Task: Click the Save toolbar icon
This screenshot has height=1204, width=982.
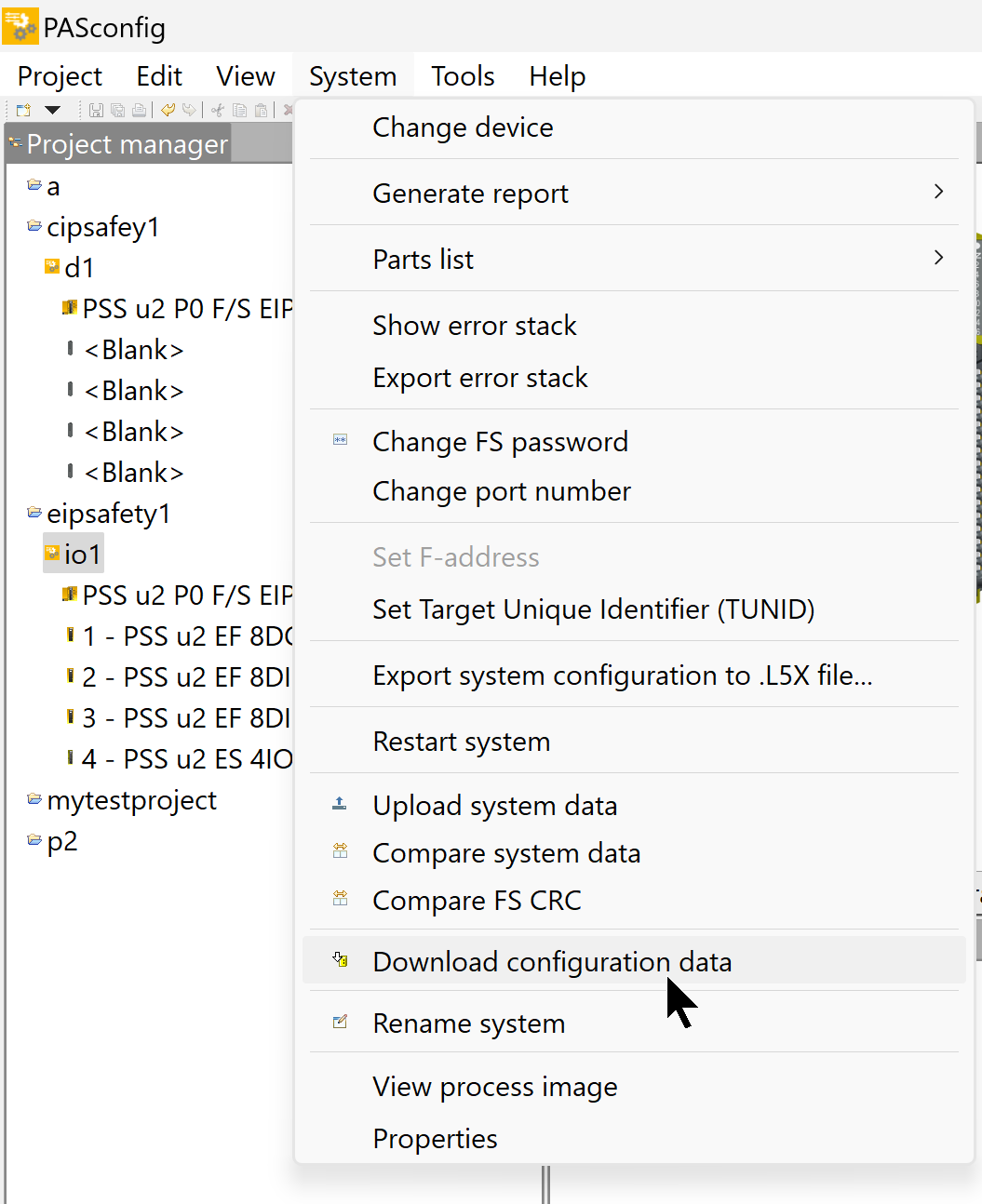Action: click(x=96, y=110)
